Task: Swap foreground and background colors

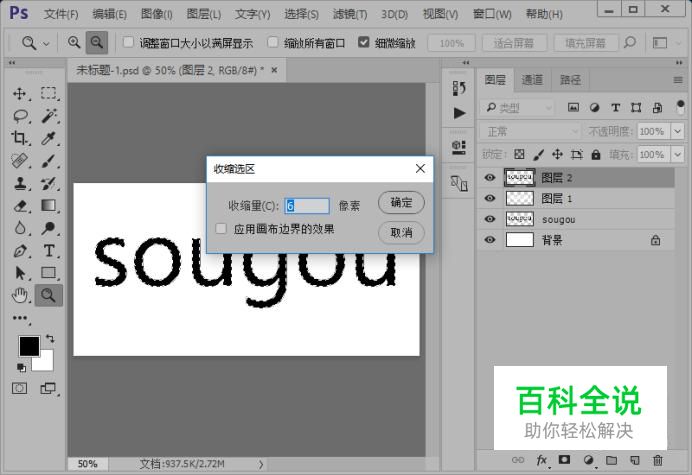Action: (50, 339)
